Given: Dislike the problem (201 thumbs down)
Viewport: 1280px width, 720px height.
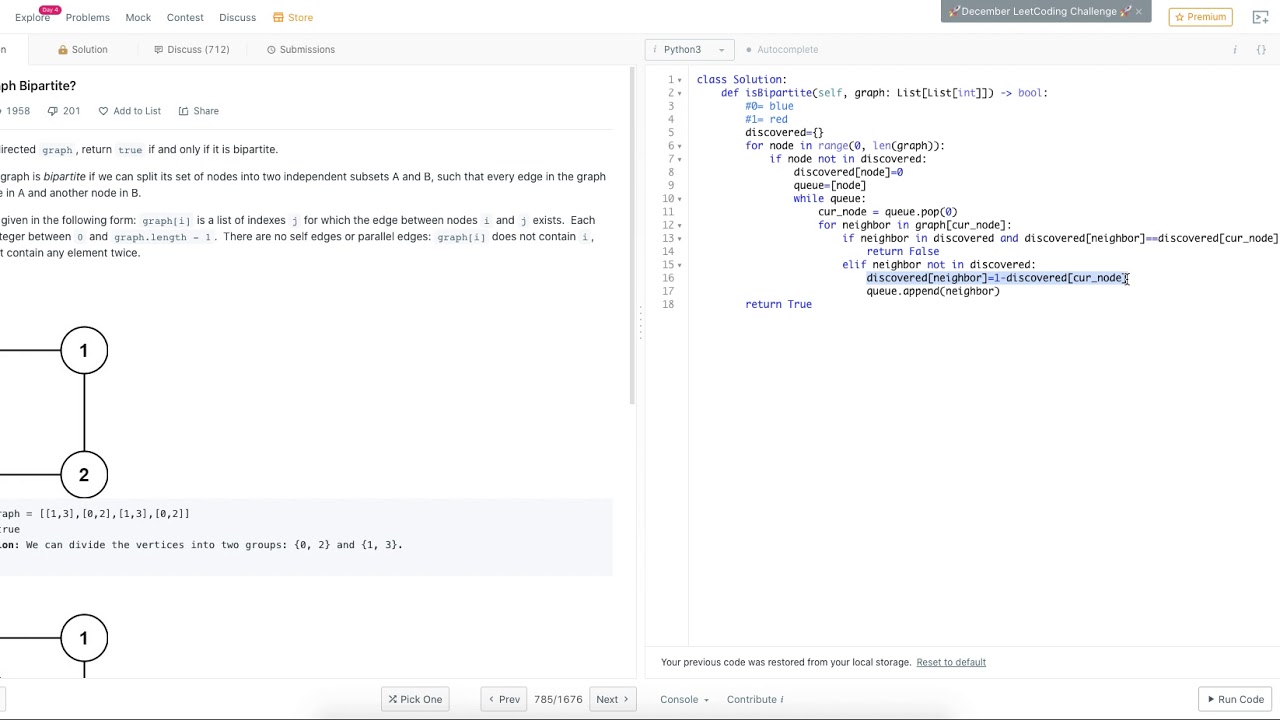Looking at the screenshot, I should tap(64, 111).
